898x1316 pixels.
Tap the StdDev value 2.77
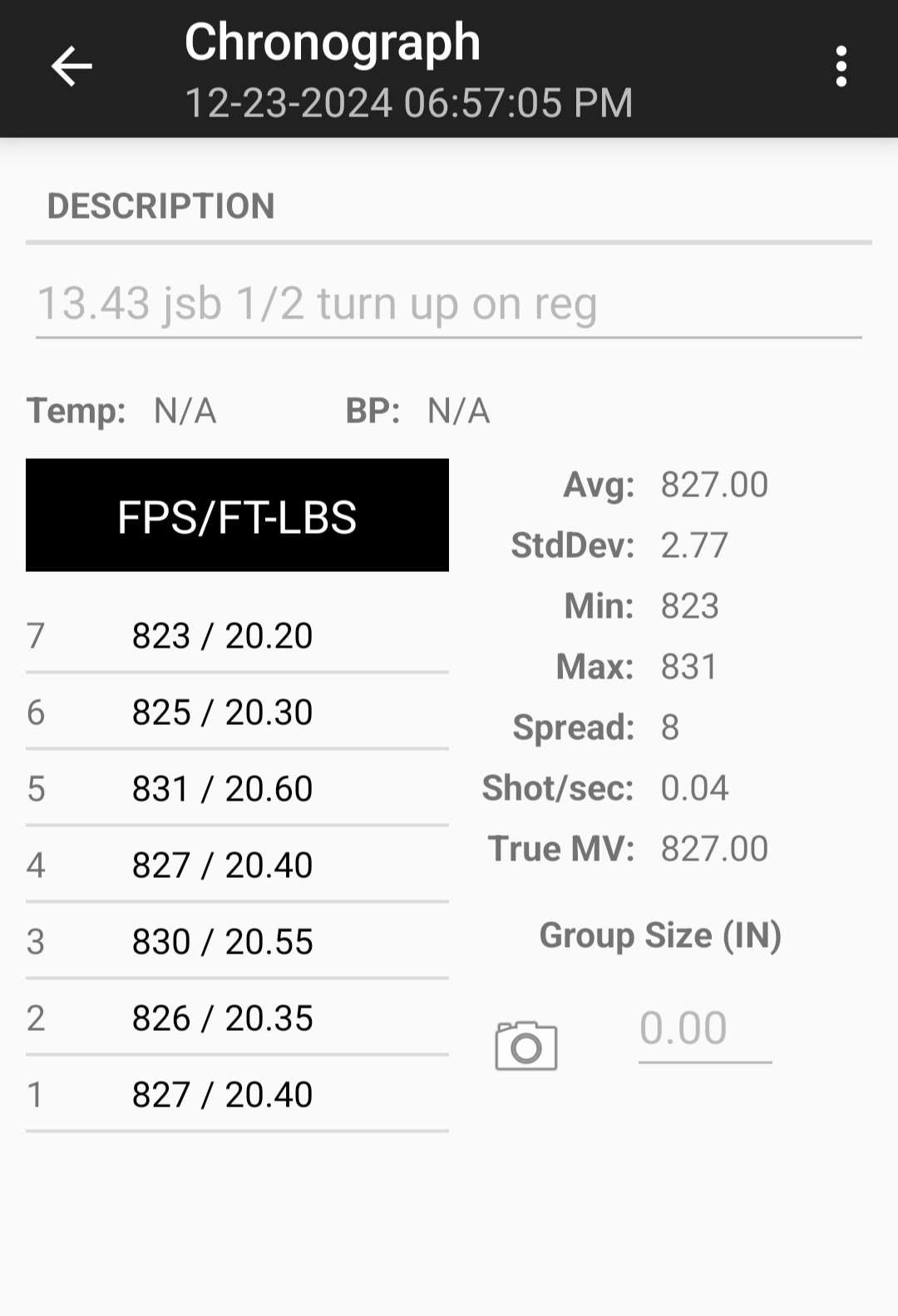coord(694,545)
